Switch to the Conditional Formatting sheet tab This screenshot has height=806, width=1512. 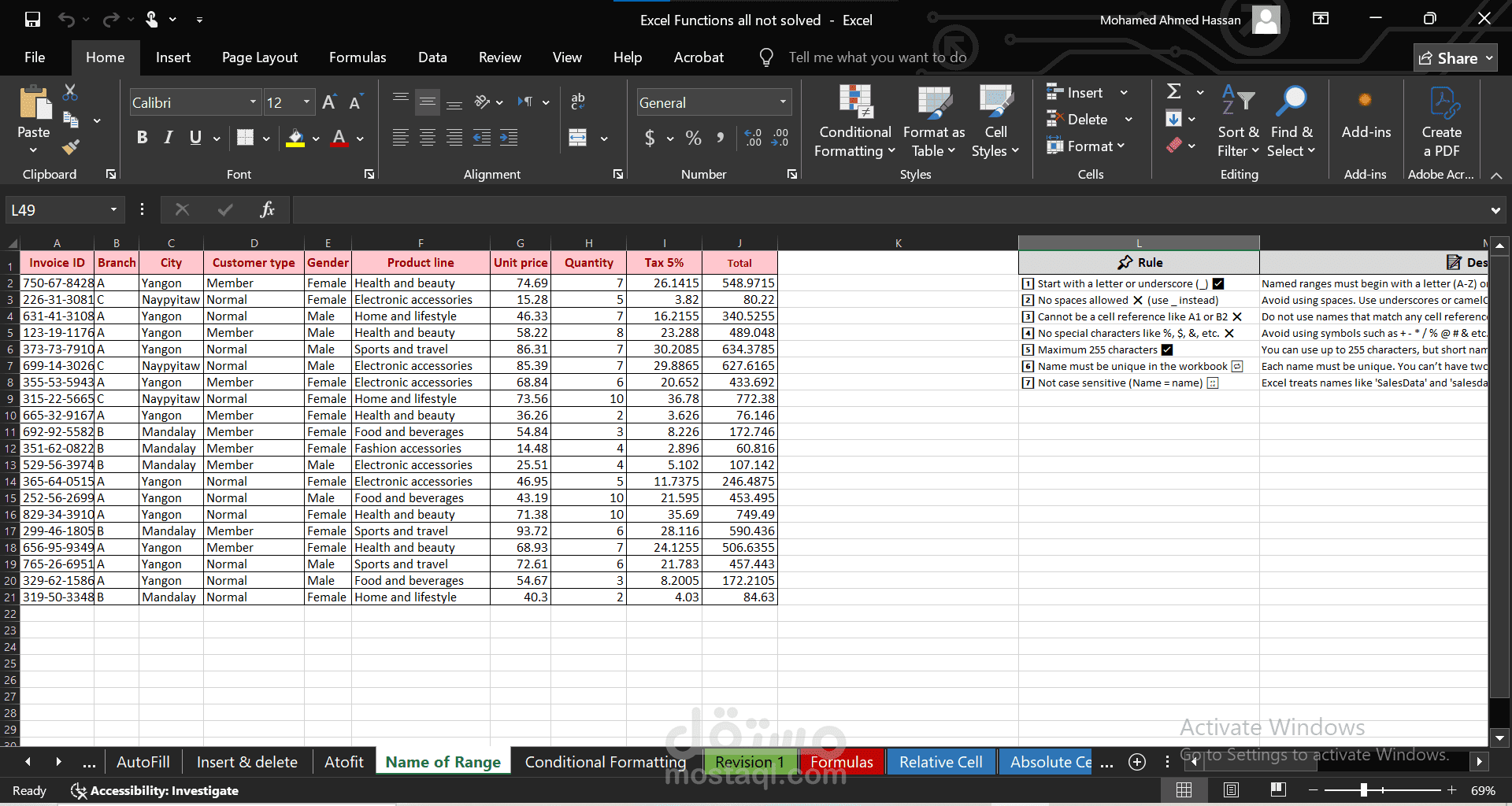point(605,762)
